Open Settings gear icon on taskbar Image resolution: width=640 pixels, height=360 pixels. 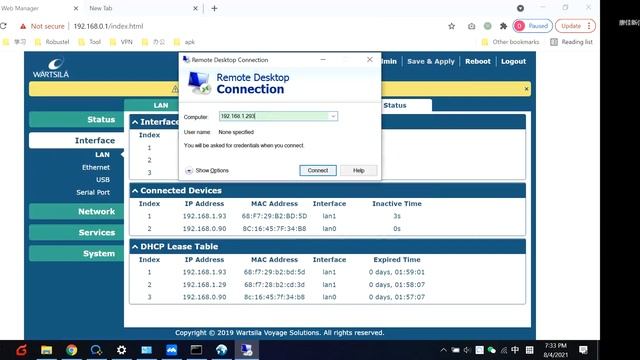coord(121,350)
